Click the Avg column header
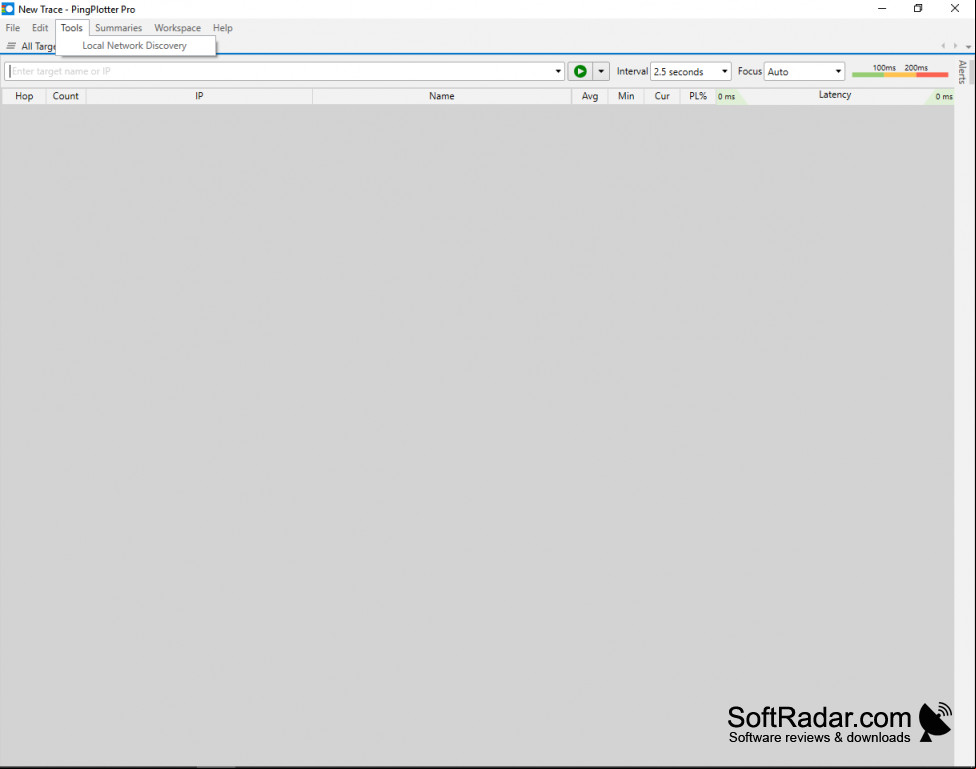The image size is (976, 769). click(589, 96)
